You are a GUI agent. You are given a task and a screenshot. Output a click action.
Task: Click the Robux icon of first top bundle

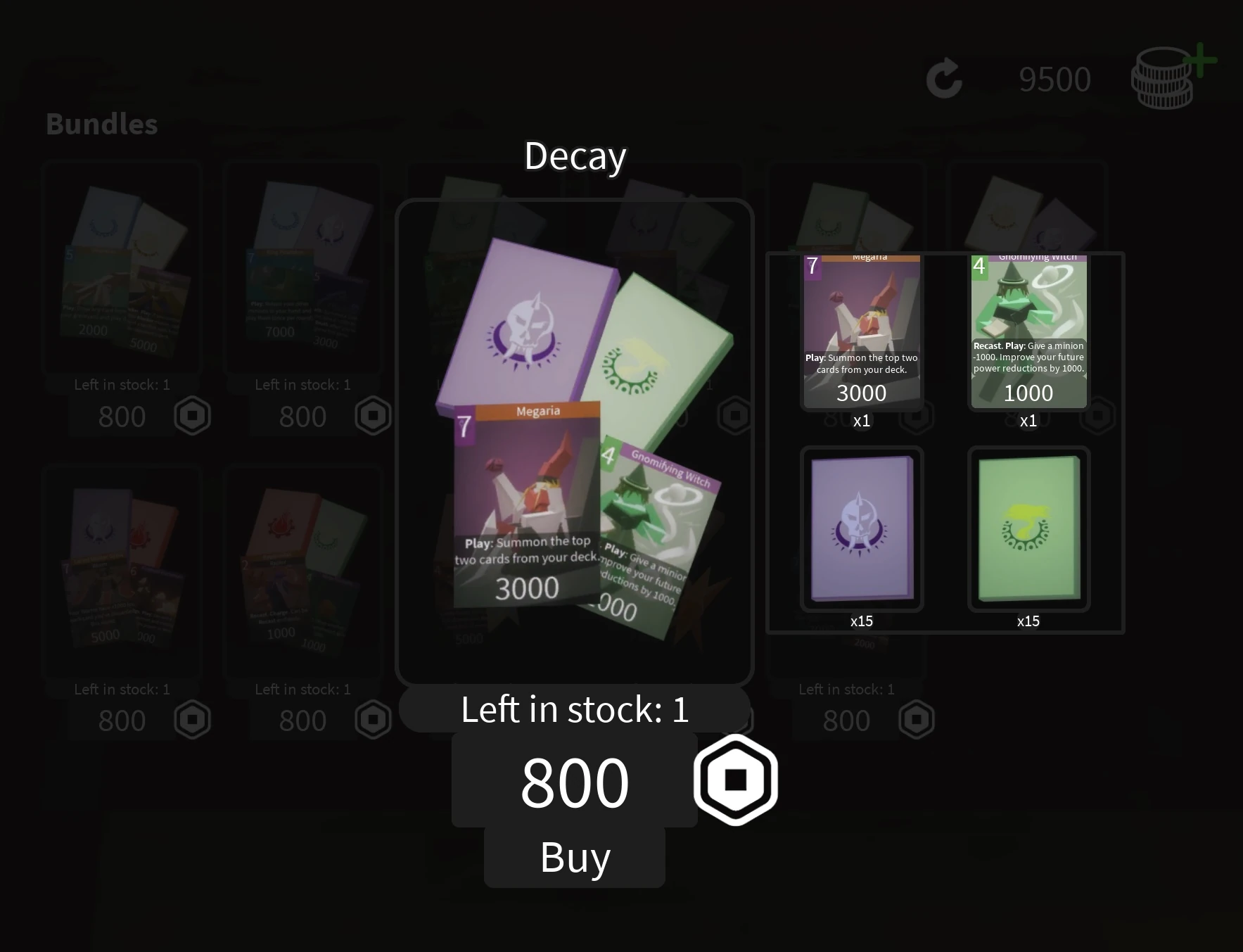click(193, 416)
